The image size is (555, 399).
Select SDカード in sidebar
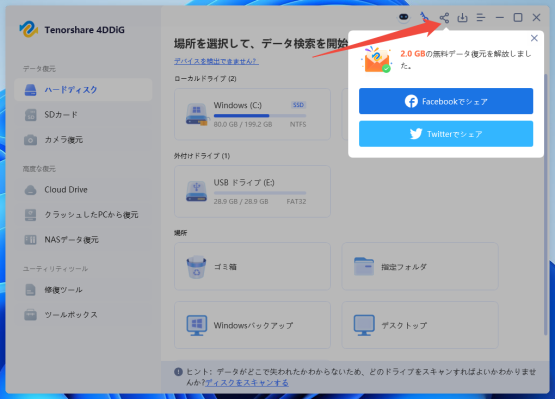(x=83, y=115)
